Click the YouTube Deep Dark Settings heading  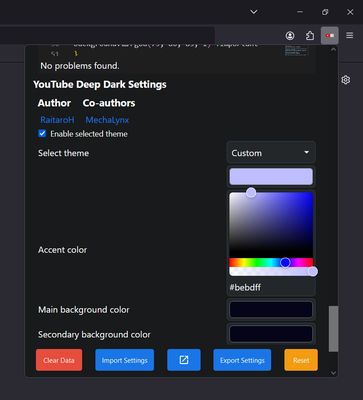coord(100,84)
